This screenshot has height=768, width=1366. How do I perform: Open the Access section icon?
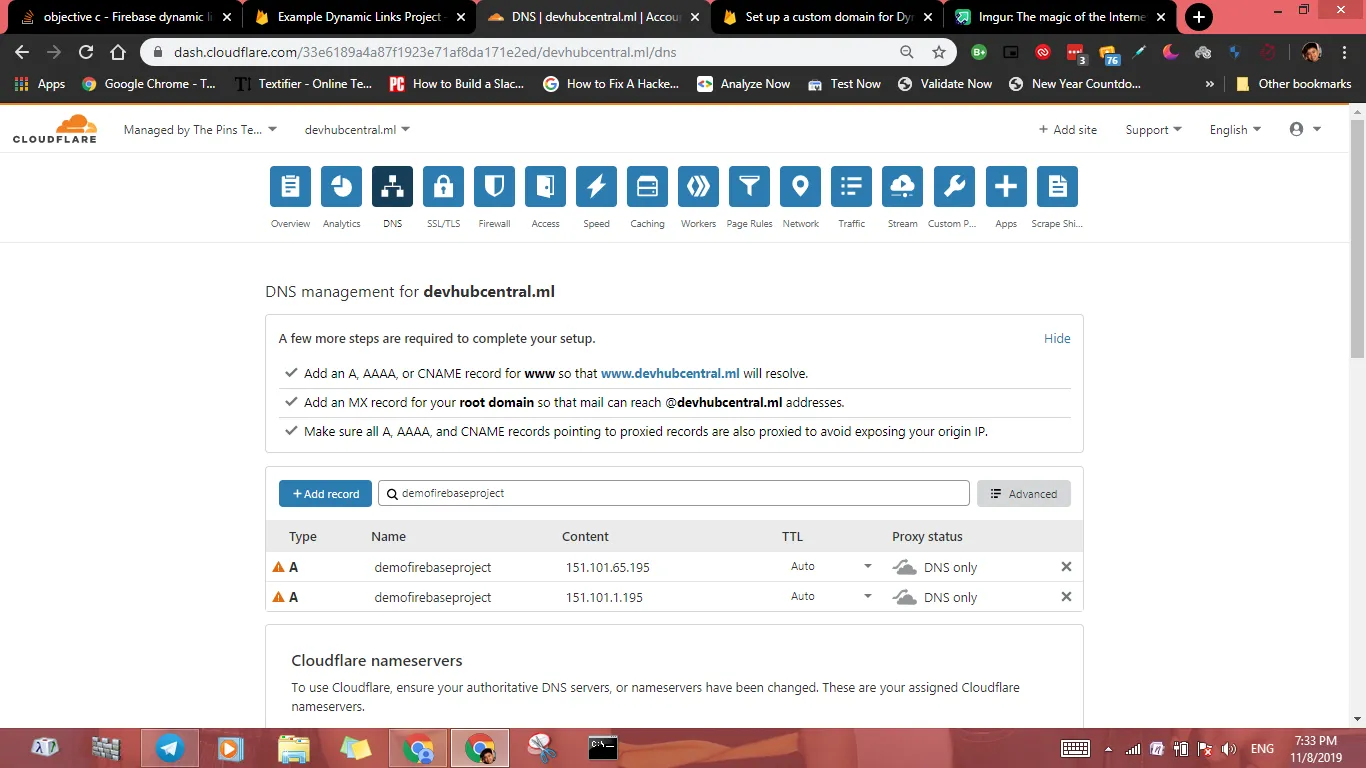pos(545,187)
